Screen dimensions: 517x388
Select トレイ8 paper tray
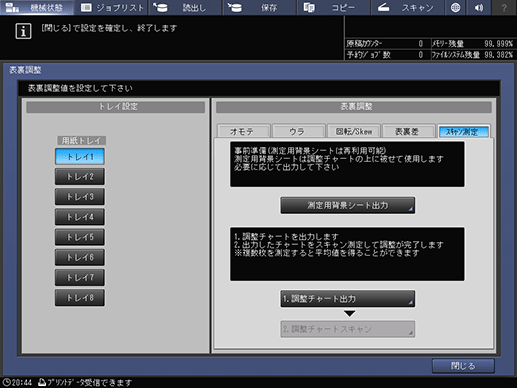[80, 298]
